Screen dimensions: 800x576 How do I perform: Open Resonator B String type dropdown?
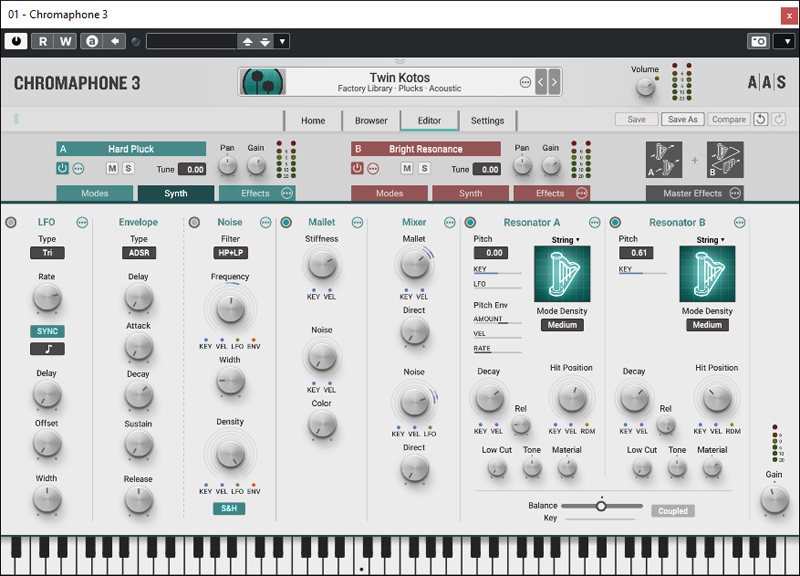708,240
